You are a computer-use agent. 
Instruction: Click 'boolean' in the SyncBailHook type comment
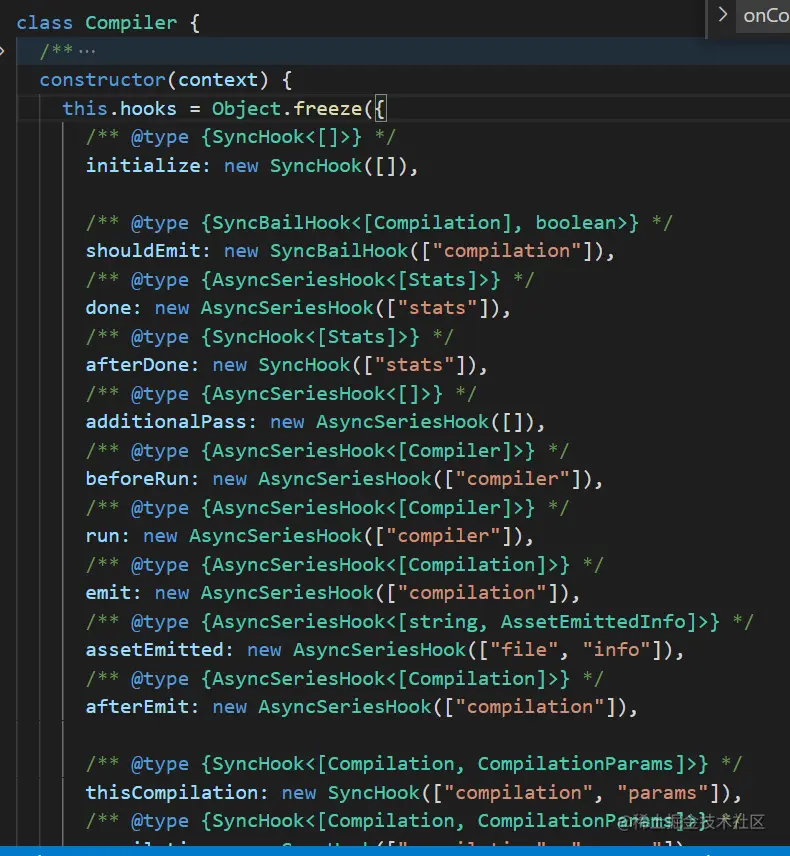pos(576,222)
